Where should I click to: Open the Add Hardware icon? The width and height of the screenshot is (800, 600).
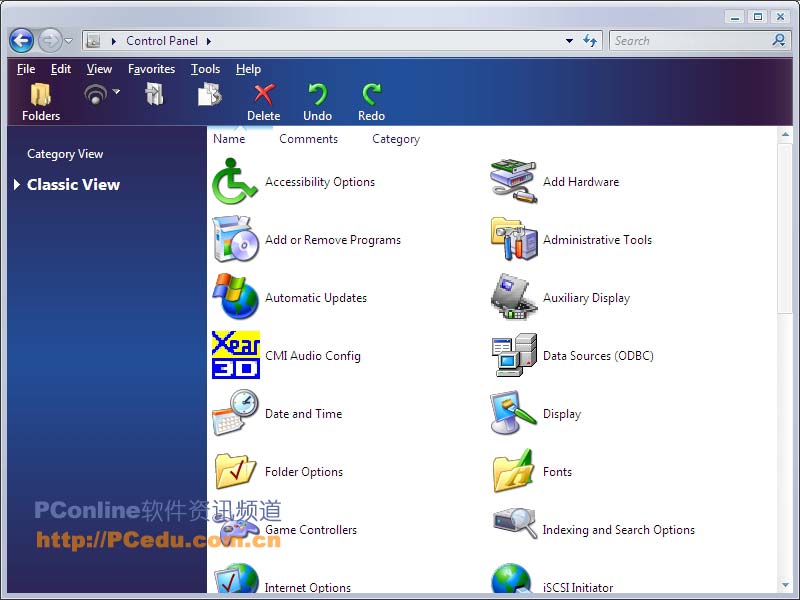[x=514, y=181]
